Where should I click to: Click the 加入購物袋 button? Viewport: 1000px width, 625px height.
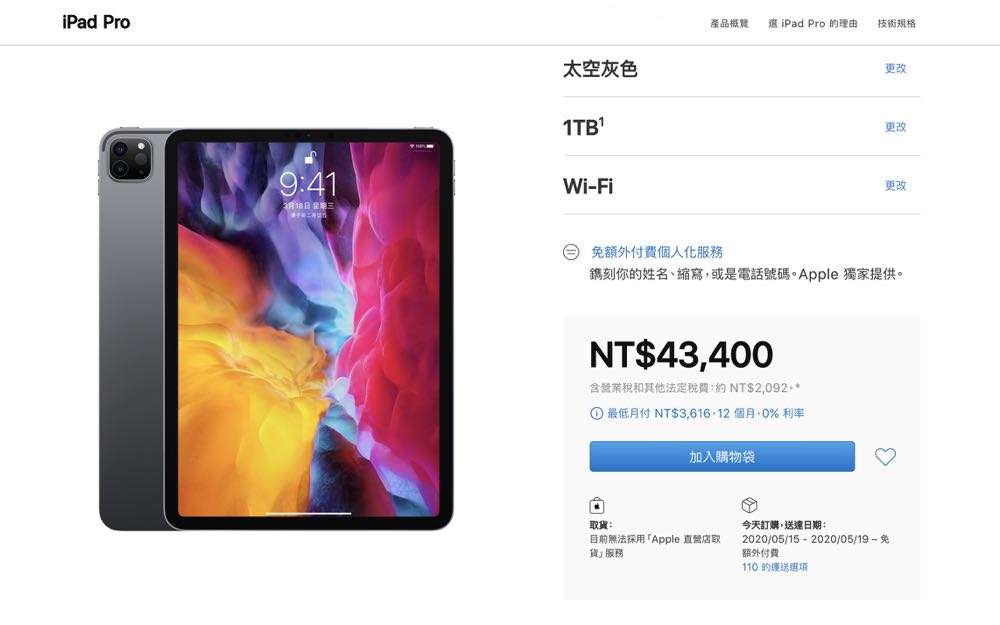[x=722, y=457]
